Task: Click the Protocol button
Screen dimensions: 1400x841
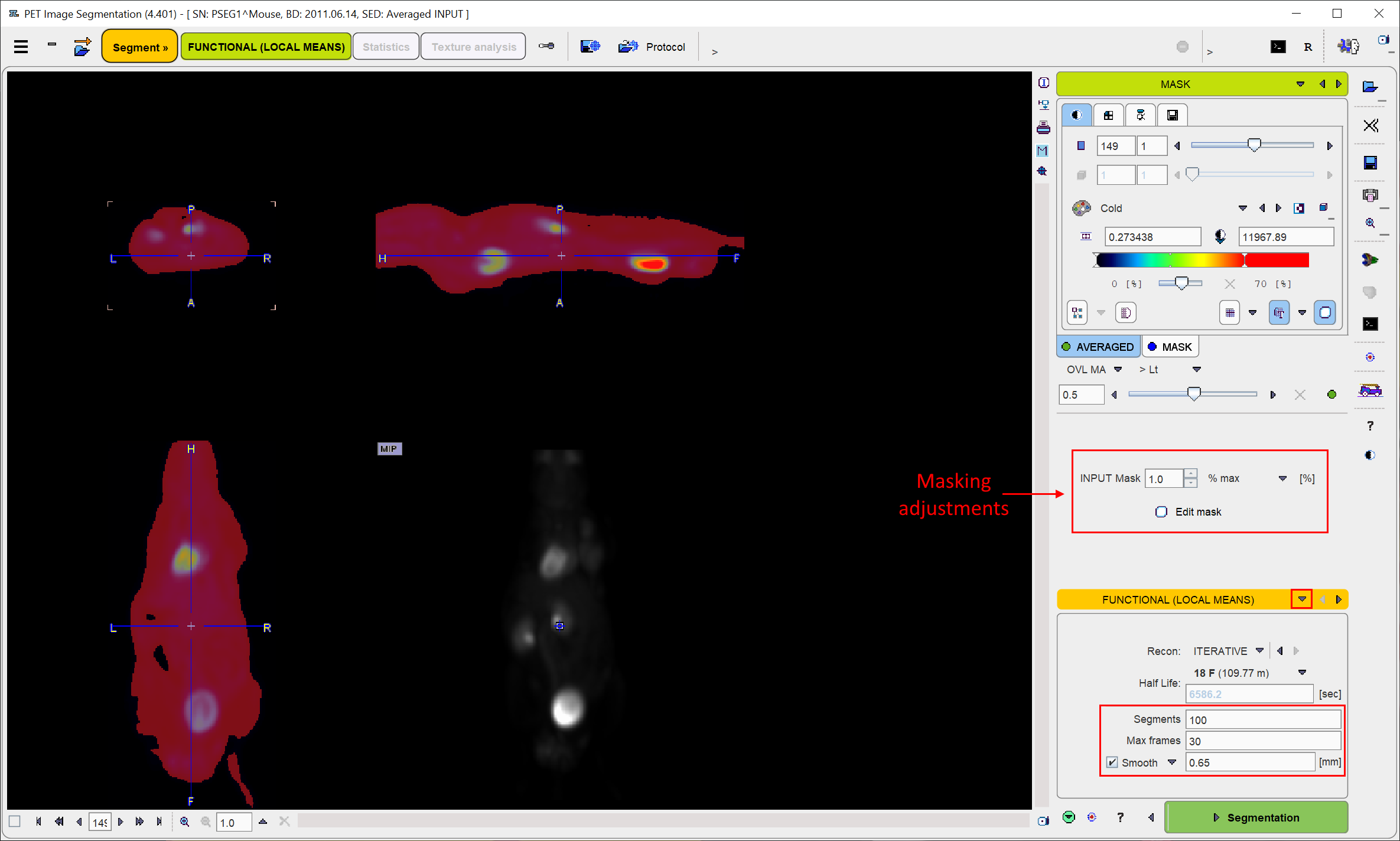Action: pos(665,47)
